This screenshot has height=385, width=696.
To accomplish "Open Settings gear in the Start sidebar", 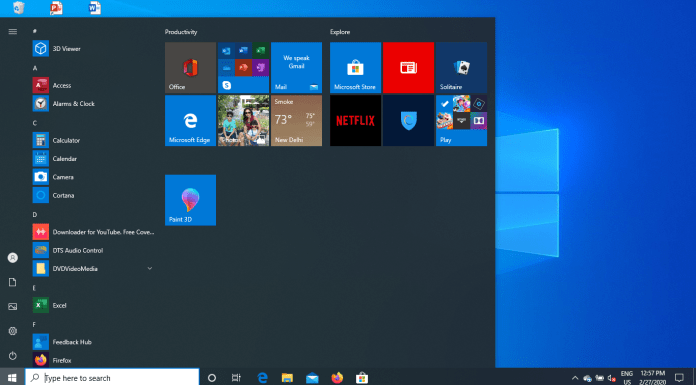I will 12,331.
